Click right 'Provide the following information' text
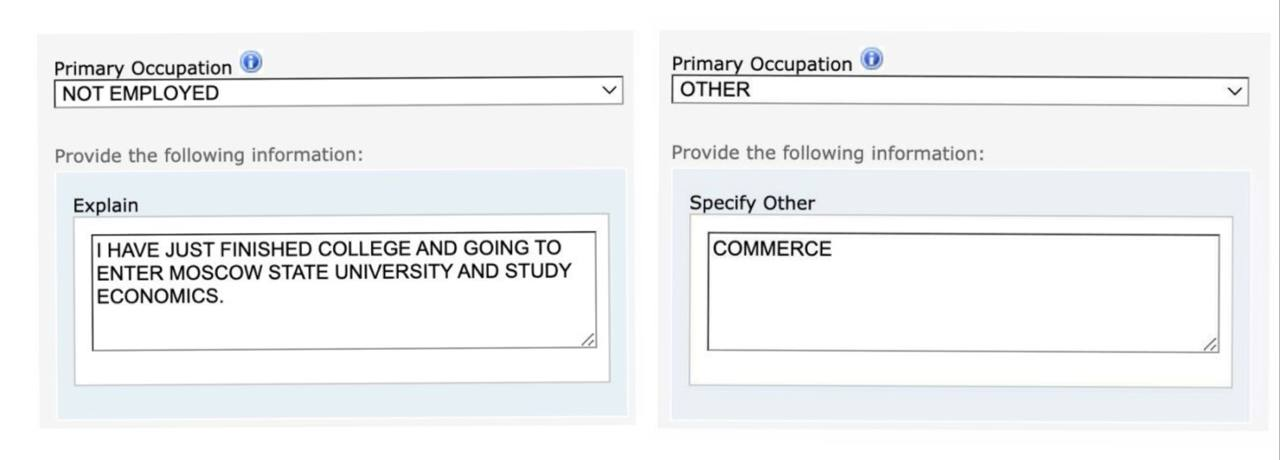Image resolution: width=1280 pixels, height=460 pixels. pos(827,153)
